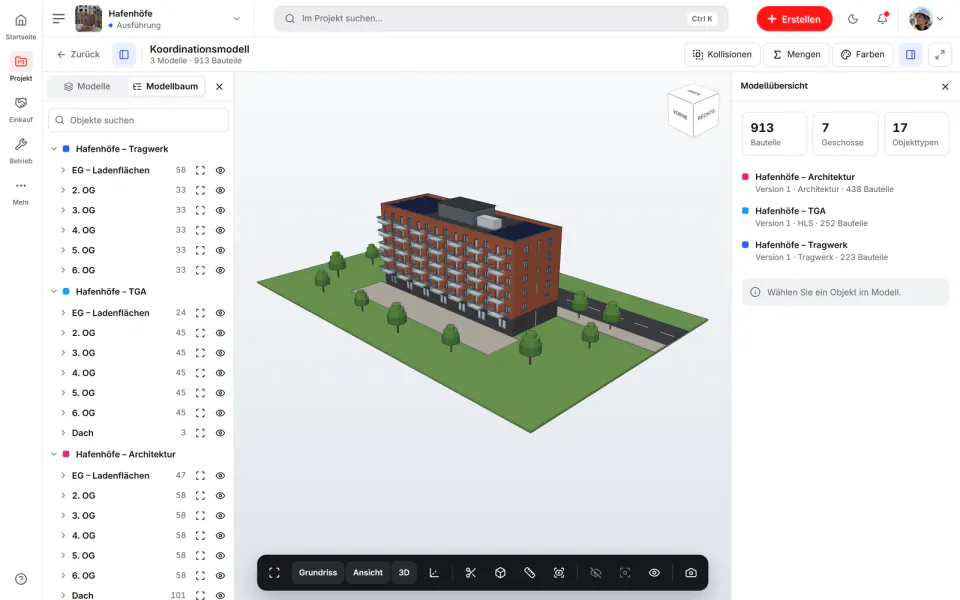Toggle visibility of Tragwerk 3. OG

[220, 210]
